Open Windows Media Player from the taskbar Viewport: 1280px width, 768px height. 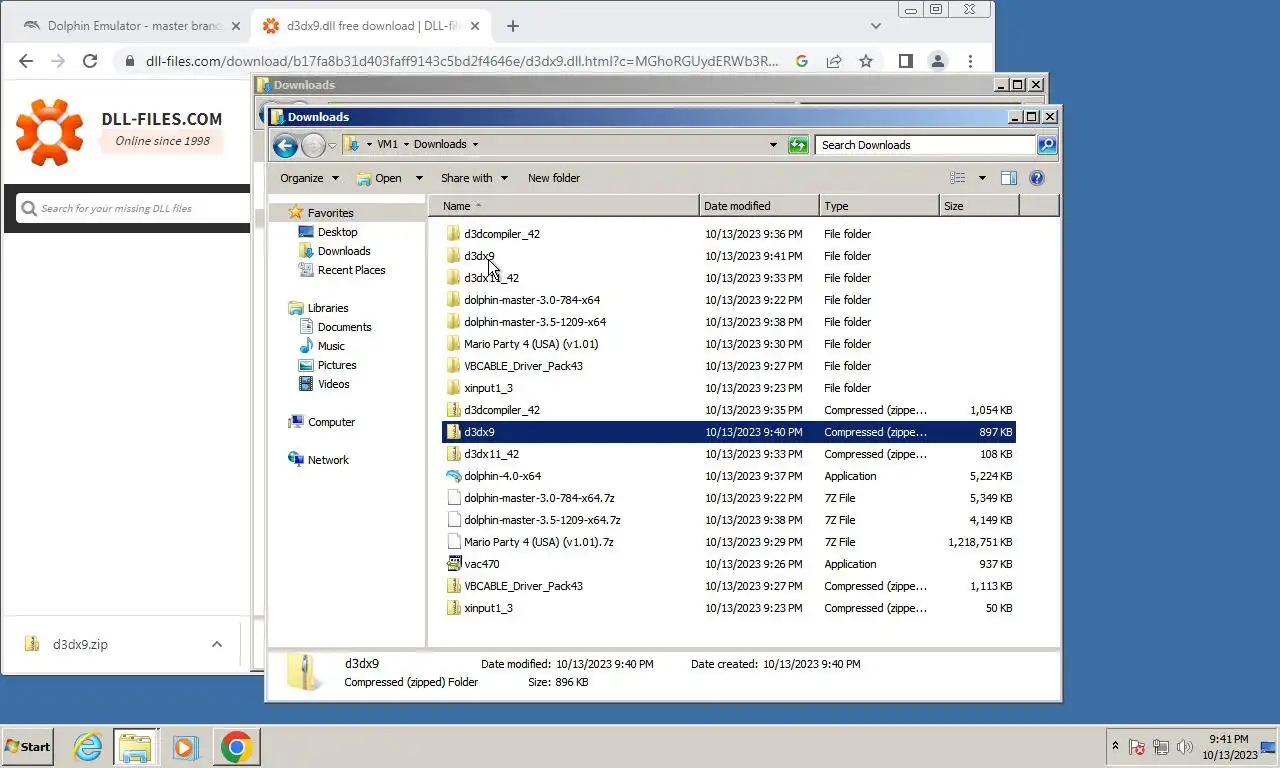(x=185, y=746)
